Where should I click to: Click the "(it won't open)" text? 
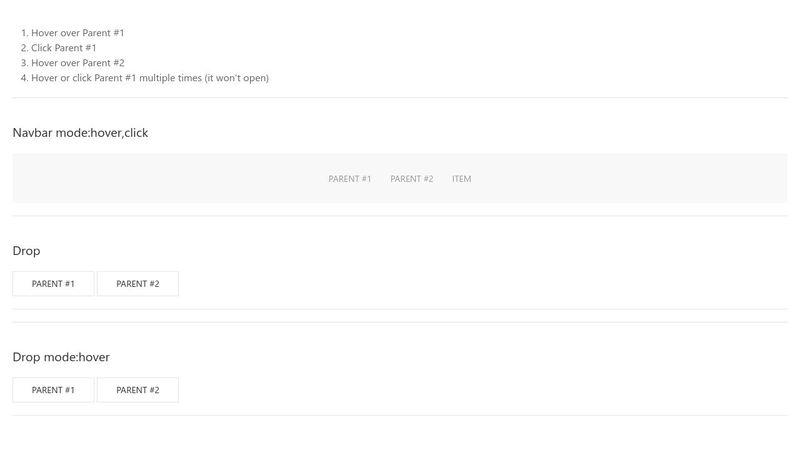click(x=236, y=78)
